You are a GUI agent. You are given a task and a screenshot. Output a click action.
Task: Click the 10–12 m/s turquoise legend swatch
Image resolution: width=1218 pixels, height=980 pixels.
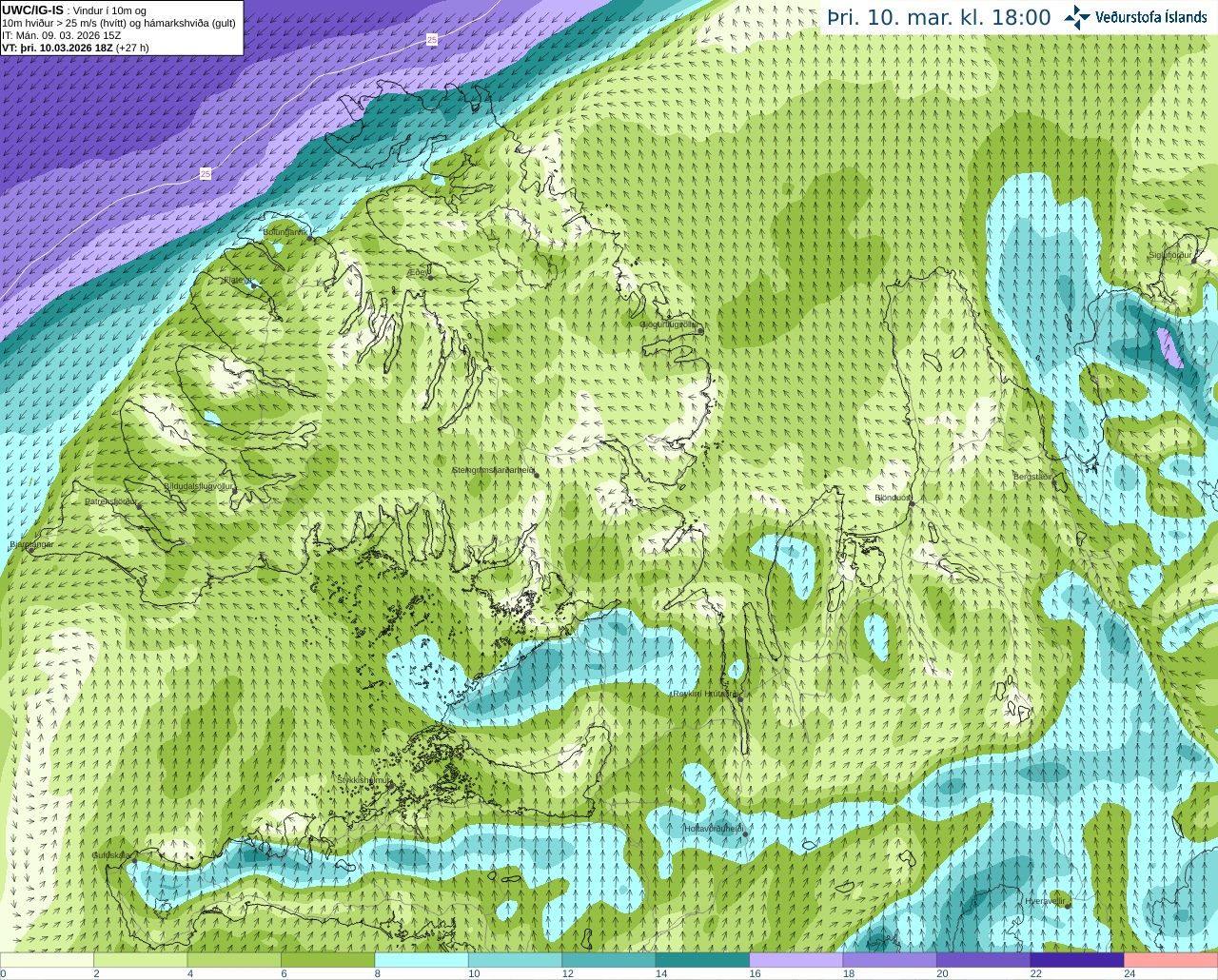(515, 960)
